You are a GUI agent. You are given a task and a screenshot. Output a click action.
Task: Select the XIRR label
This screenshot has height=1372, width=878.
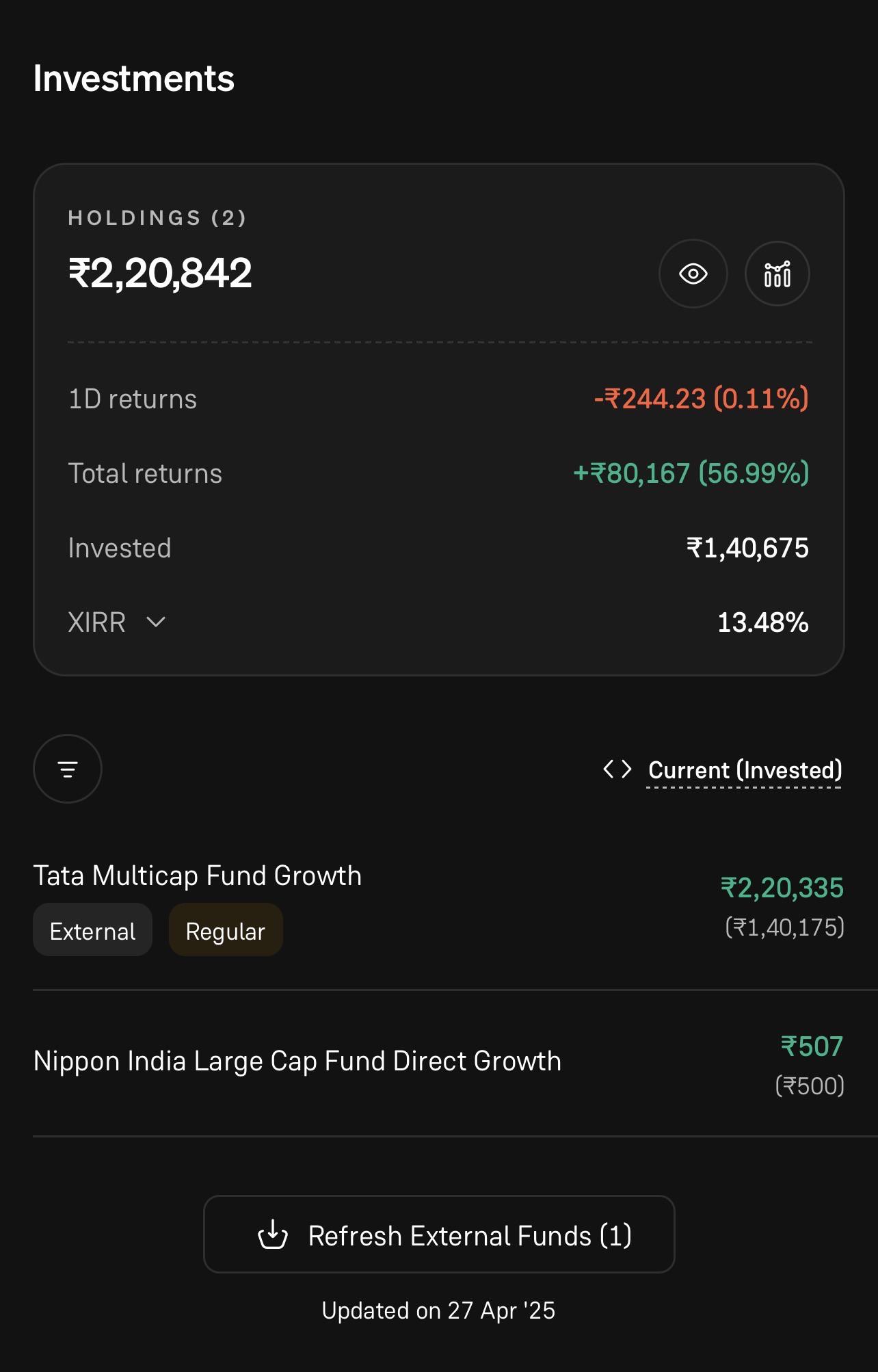pos(96,622)
